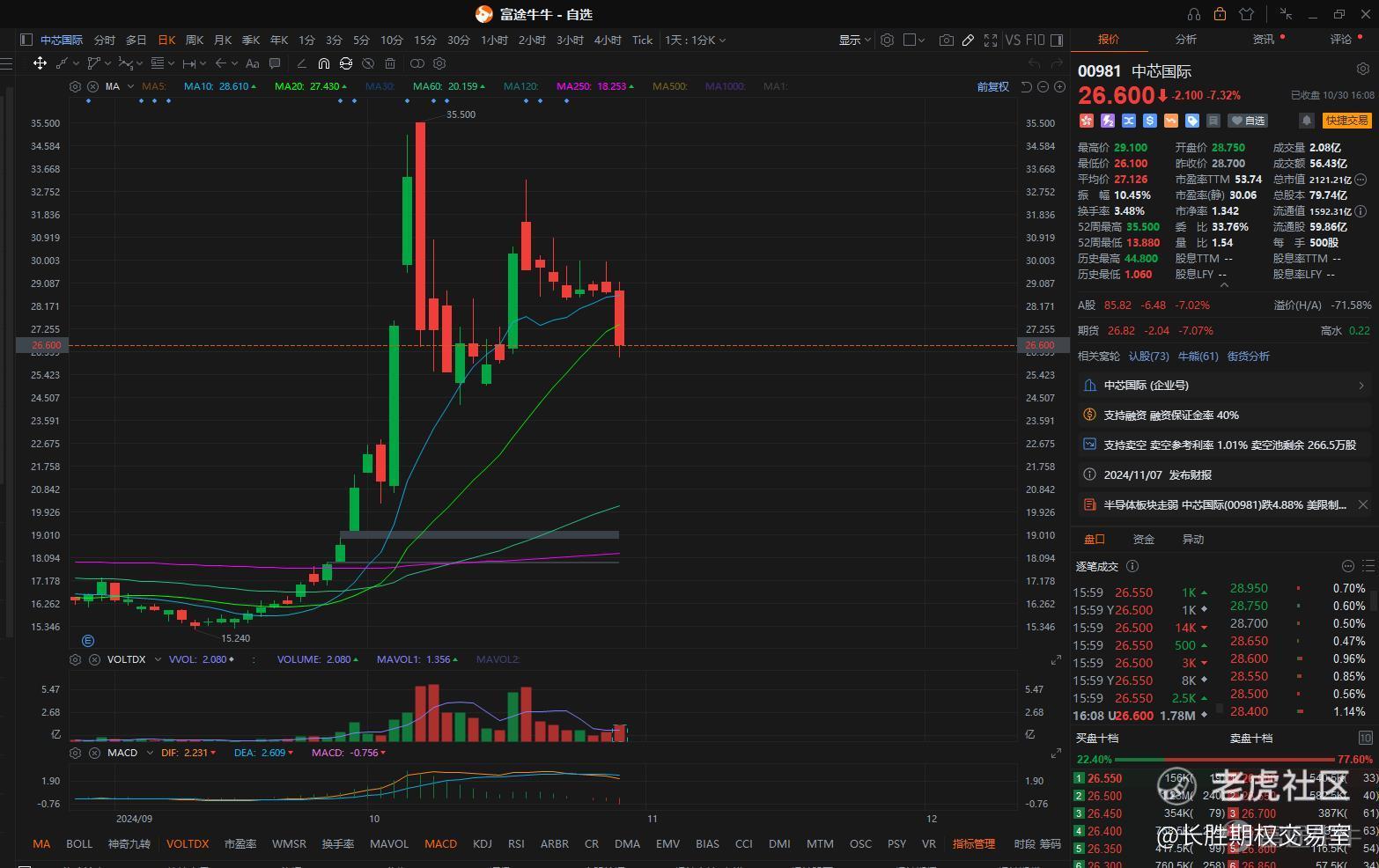1379x868 pixels.
Task: Toggle the 筹码 chip distribution panel
Action: point(1051,843)
